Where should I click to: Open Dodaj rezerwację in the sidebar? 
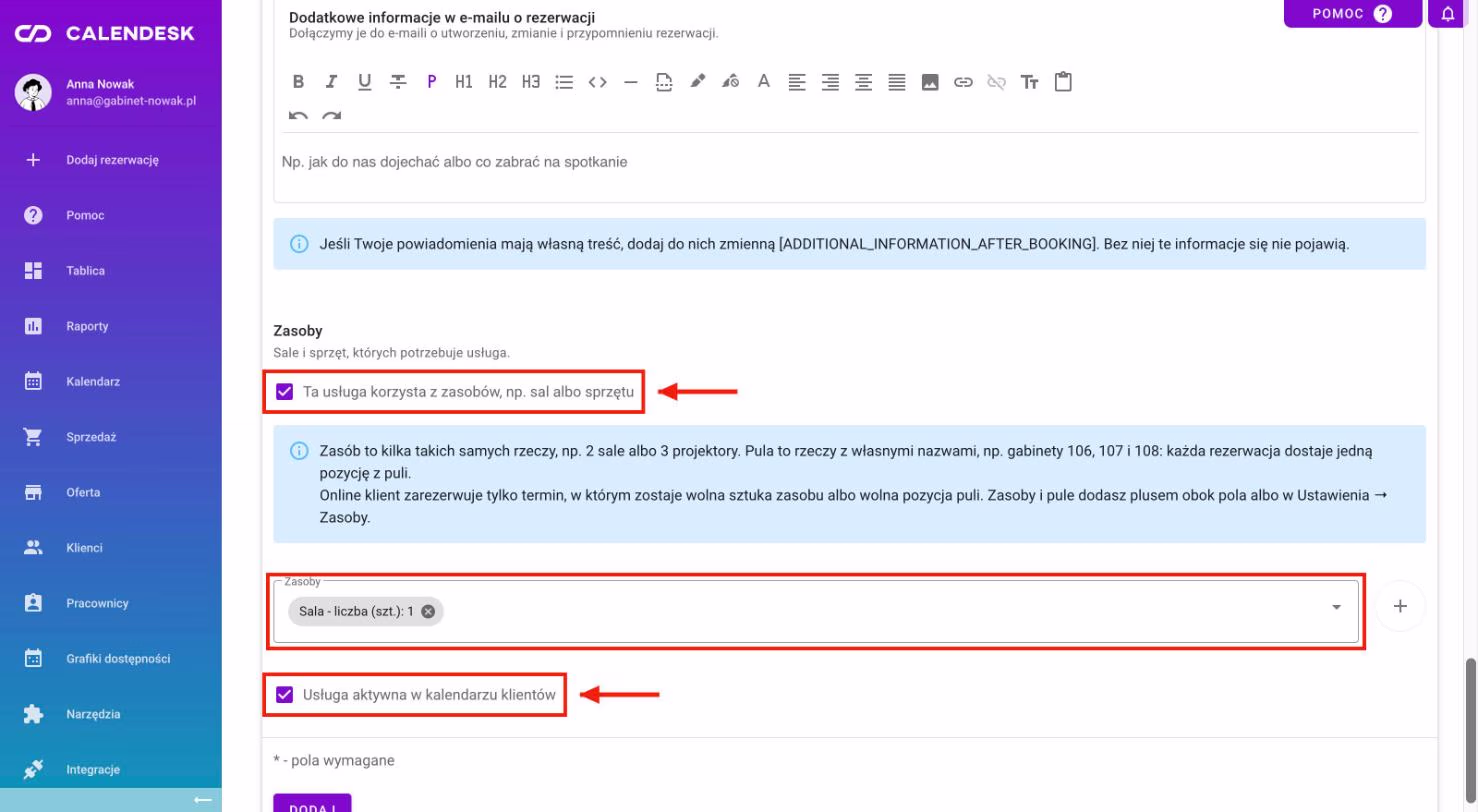[x=111, y=160]
